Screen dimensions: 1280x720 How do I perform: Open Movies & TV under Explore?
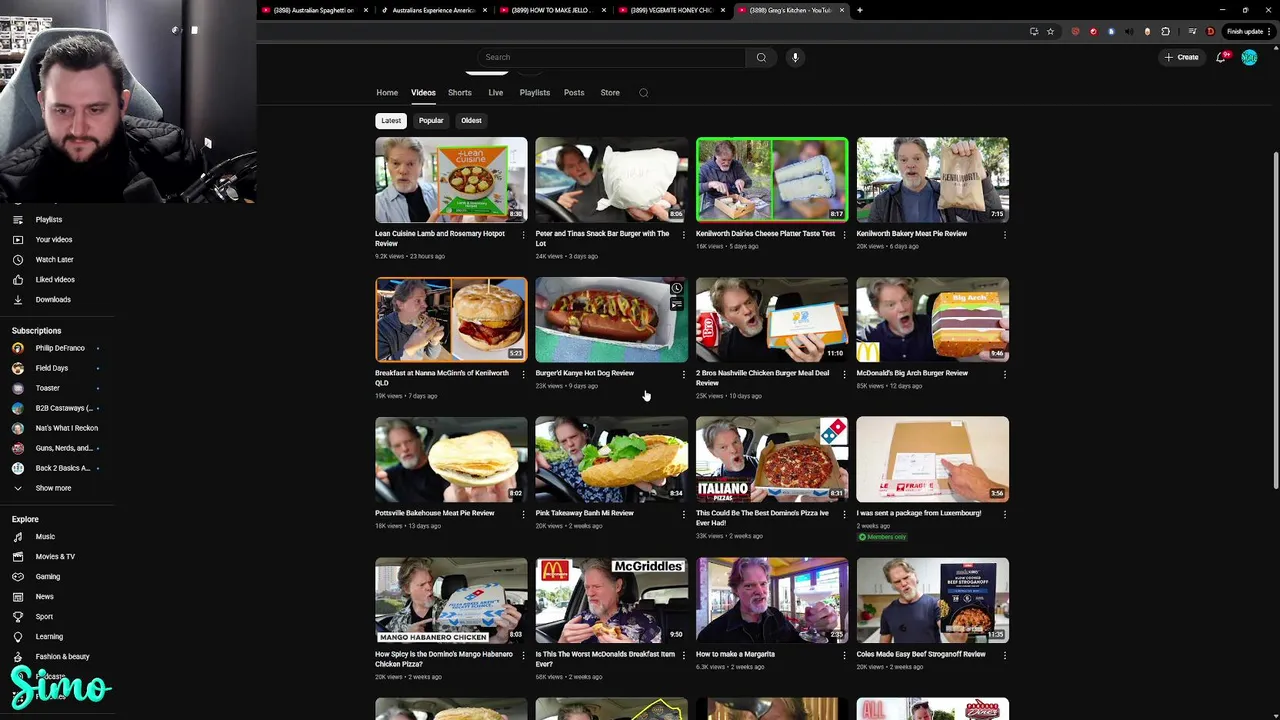[x=57, y=556]
